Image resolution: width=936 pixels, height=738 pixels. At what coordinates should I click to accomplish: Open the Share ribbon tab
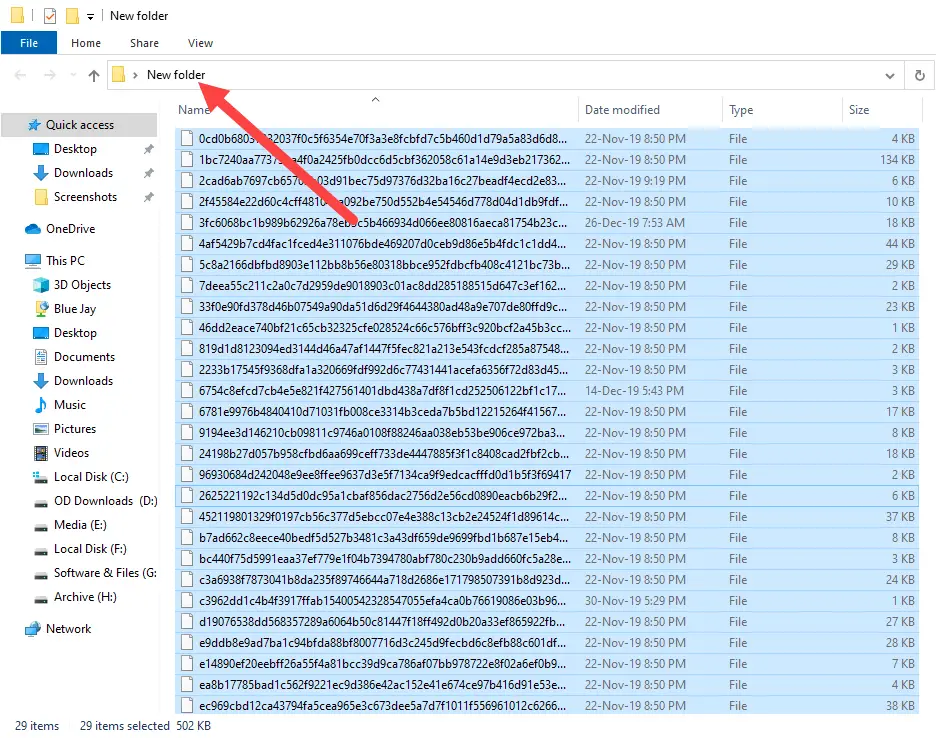tap(144, 43)
